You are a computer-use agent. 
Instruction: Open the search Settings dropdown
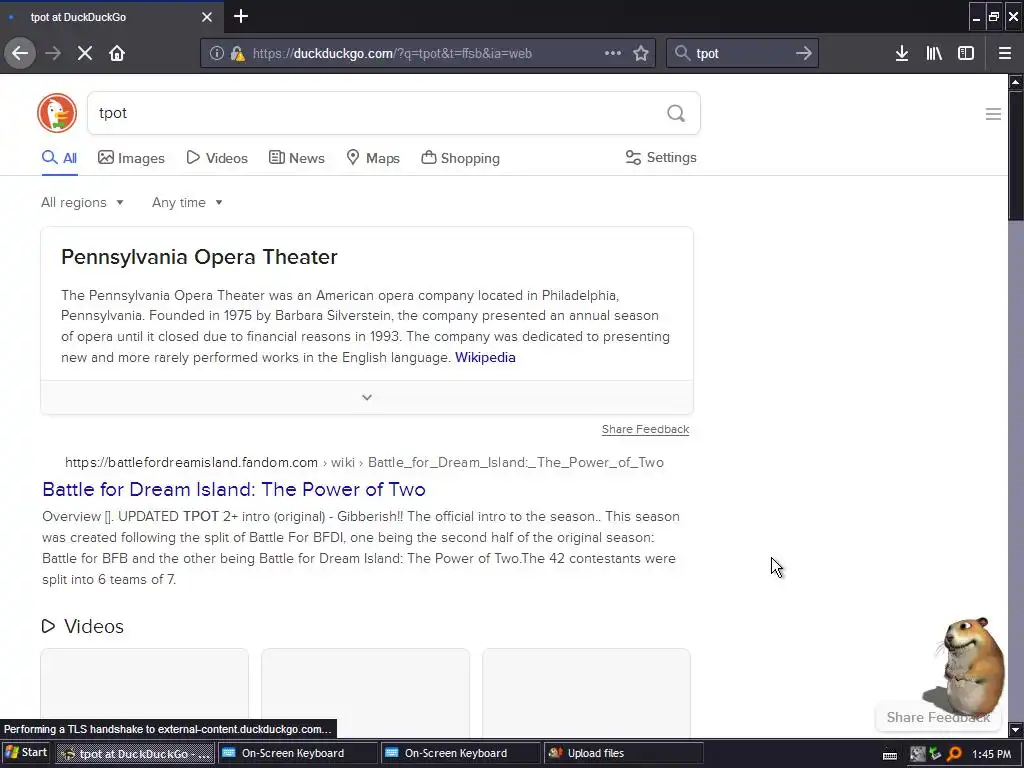[661, 157]
